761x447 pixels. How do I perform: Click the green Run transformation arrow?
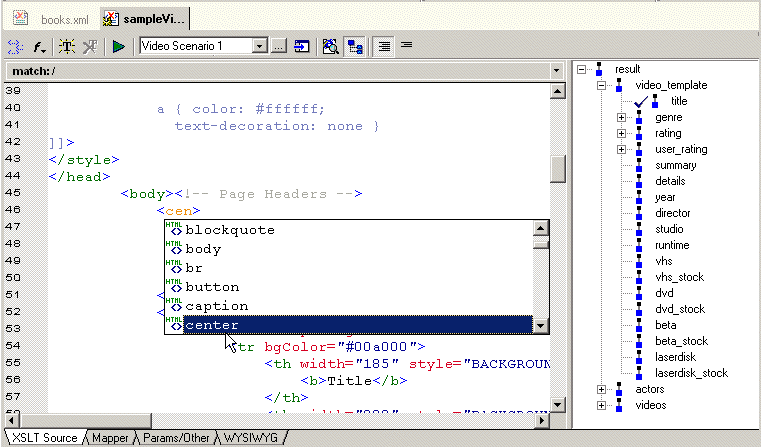click(118, 46)
